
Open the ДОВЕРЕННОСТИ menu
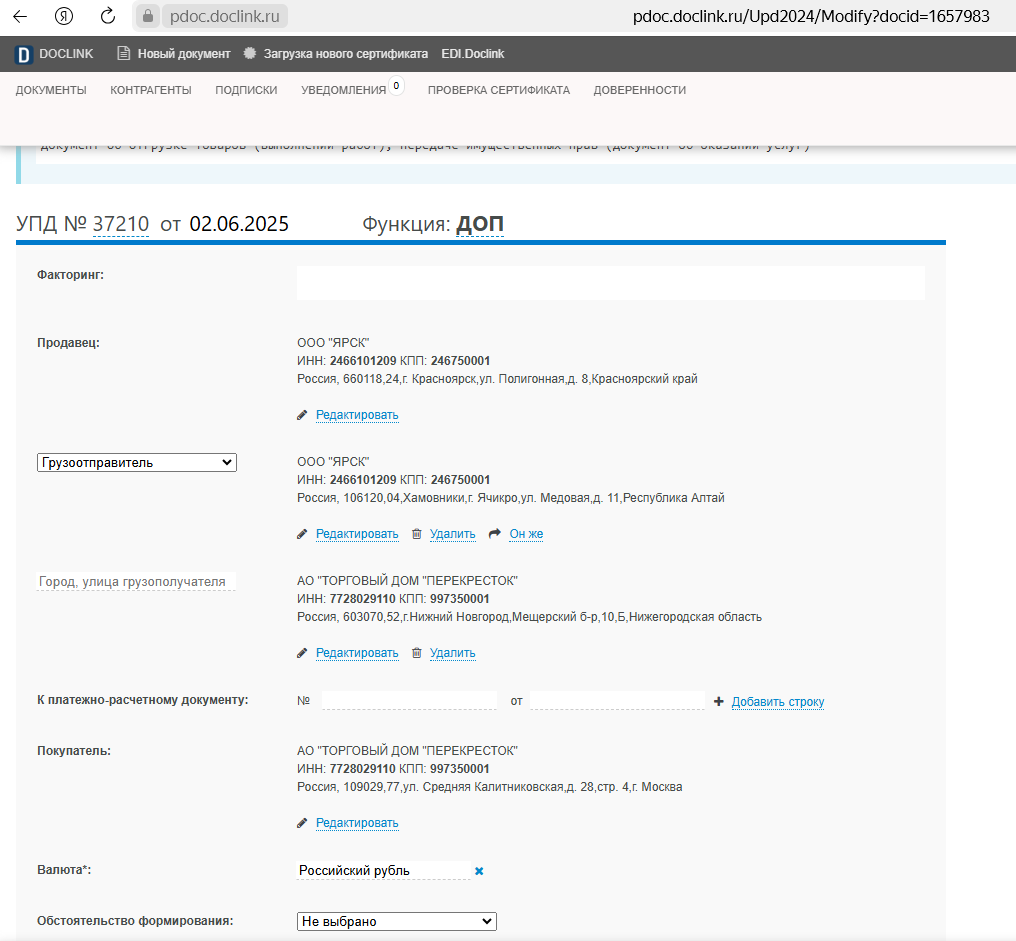(x=640, y=91)
